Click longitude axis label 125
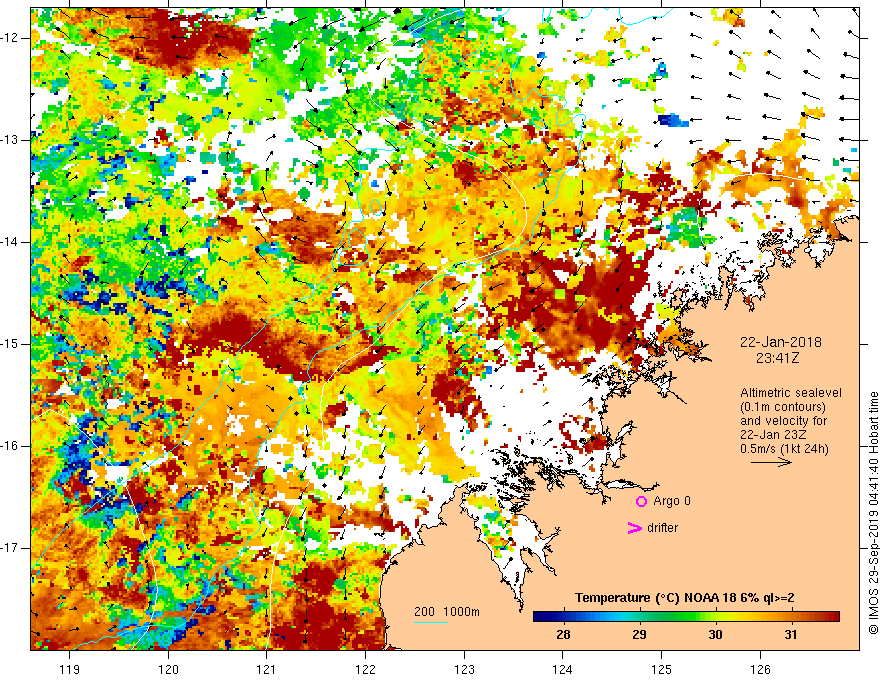Image resolution: width=880 pixels, height=680 pixels. [662, 670]
